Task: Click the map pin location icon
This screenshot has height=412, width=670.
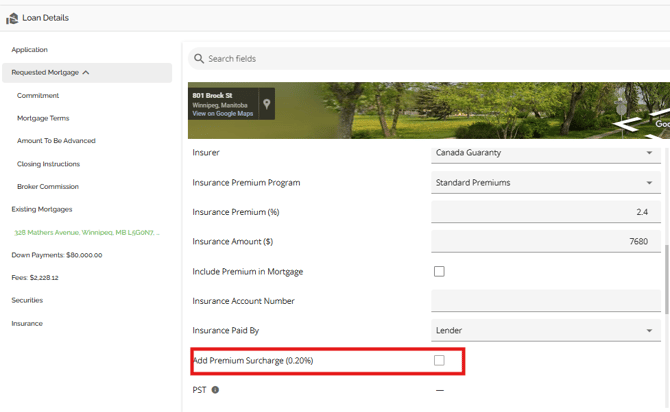Action: tap(267, 103)
